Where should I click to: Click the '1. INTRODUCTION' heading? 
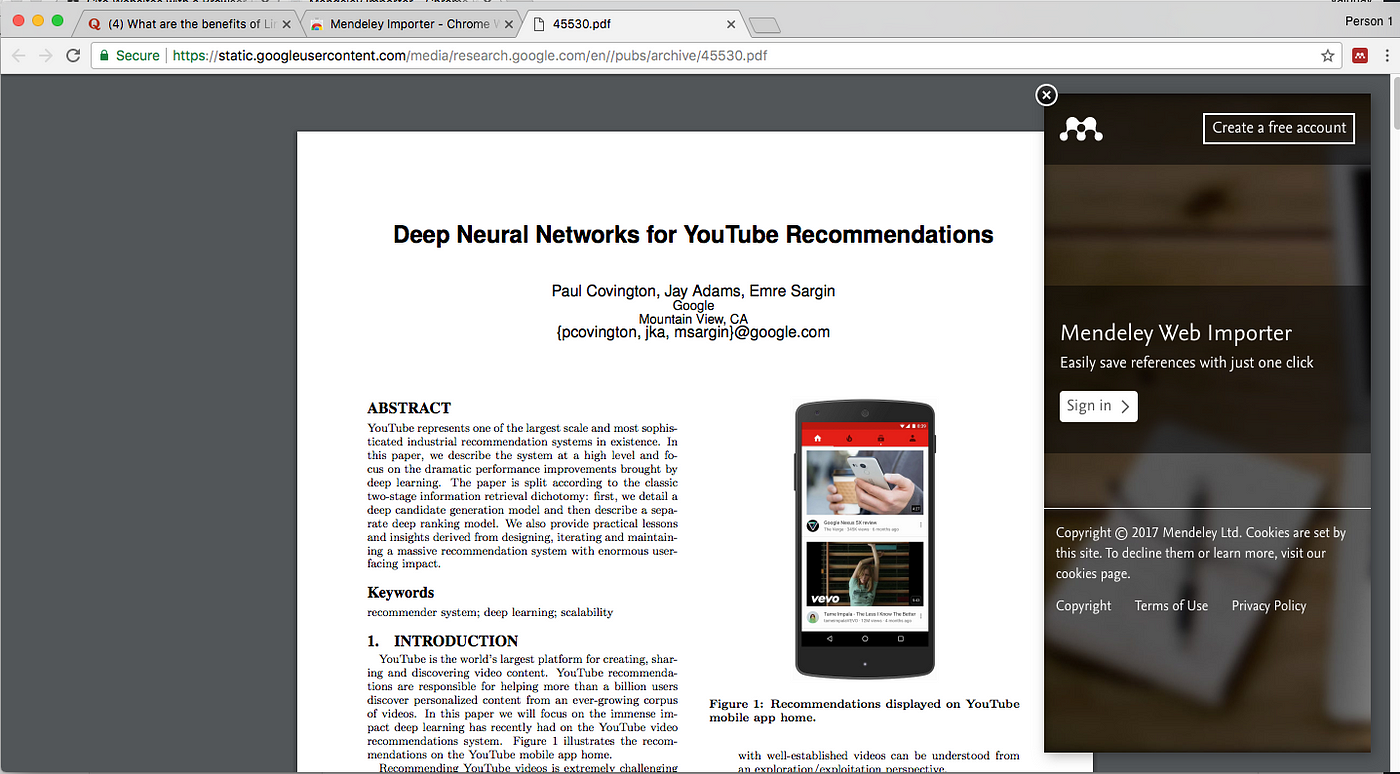pyautogui.click(x=443, y=641)
